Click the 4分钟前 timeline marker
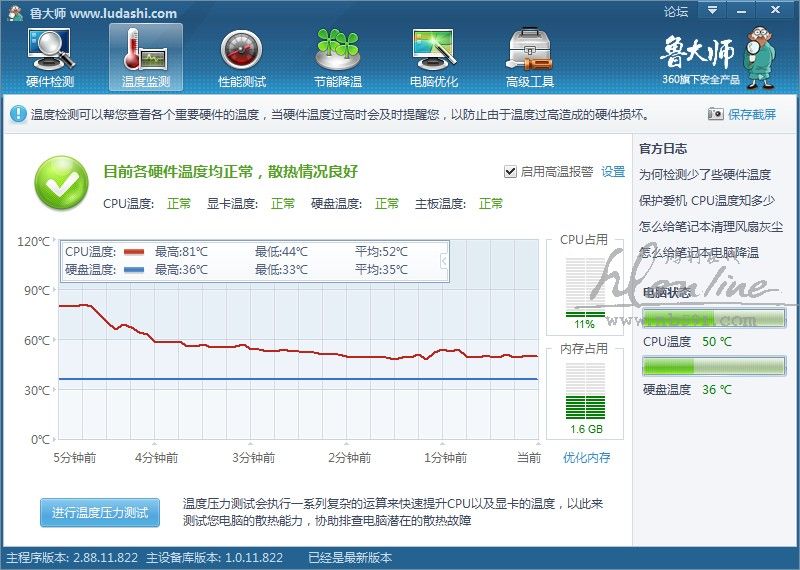The image size is (800, 570). 157,458
